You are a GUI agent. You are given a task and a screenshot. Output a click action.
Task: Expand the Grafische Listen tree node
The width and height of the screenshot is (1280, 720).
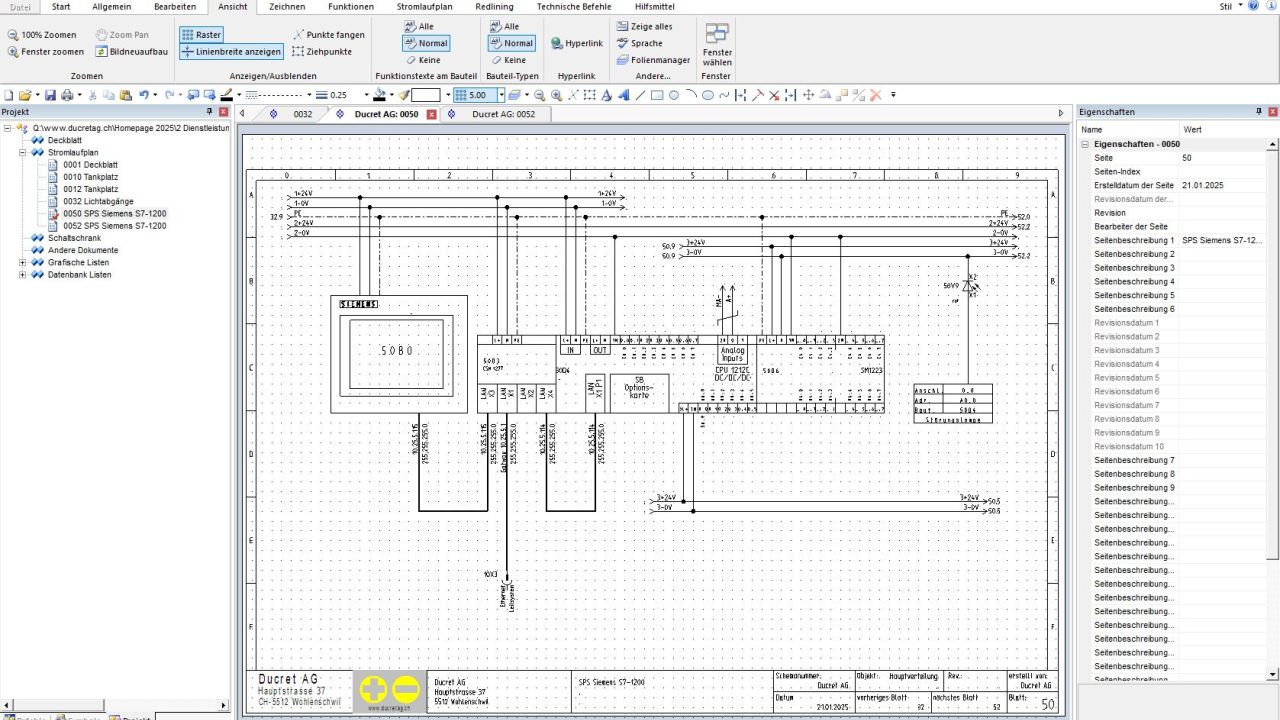[x=23, y=263]
